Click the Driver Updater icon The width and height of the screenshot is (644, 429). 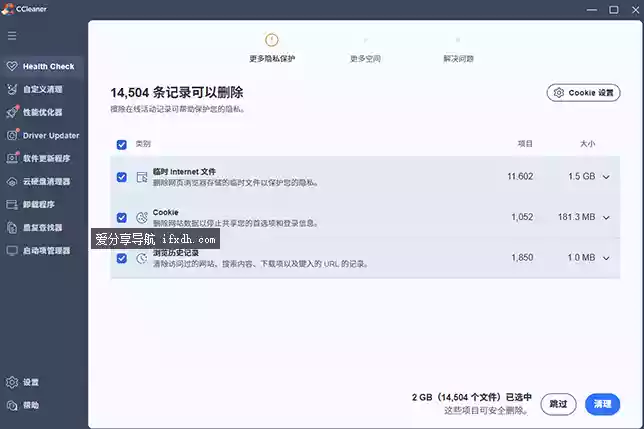(x=12, y=135)
